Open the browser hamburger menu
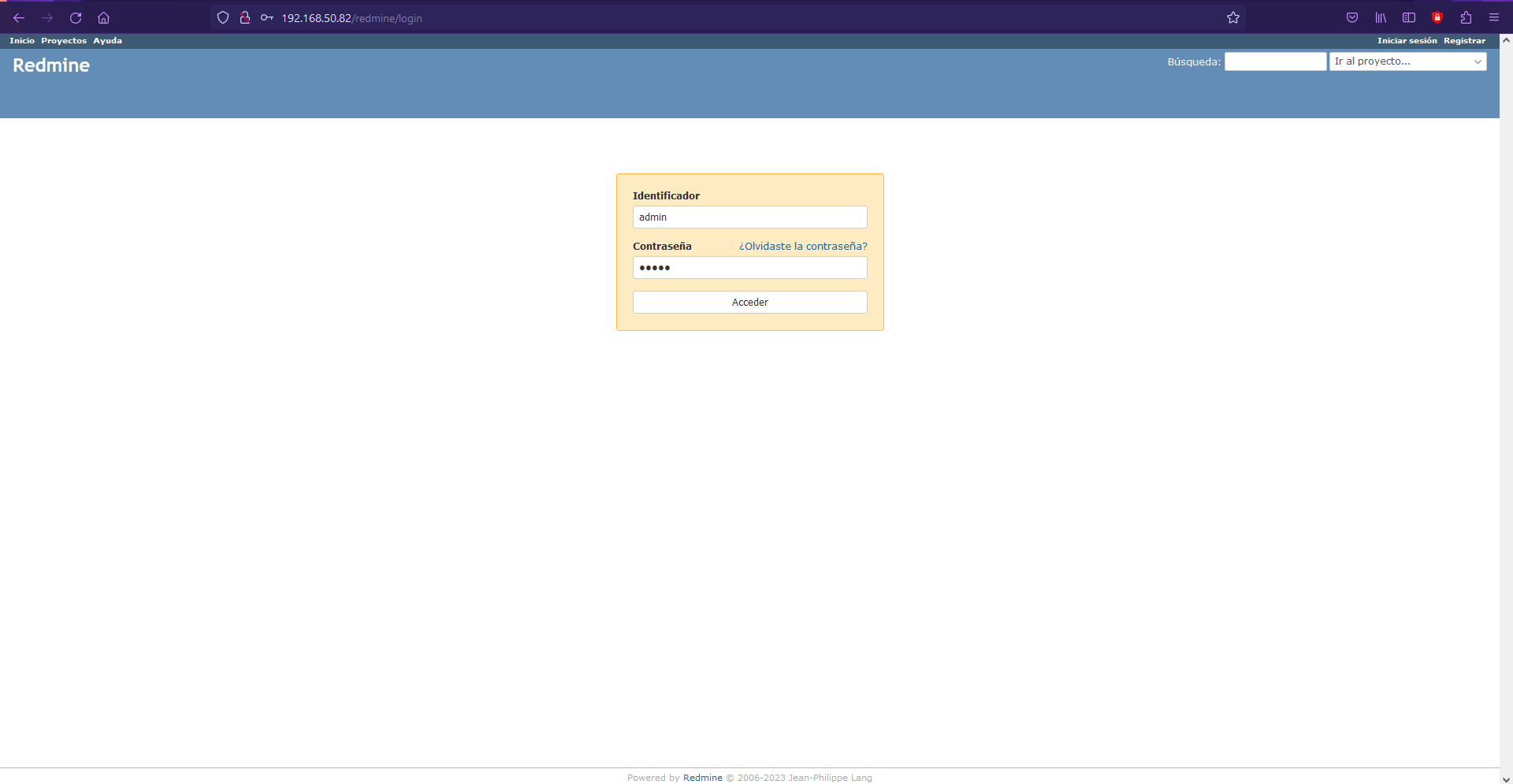 coord(1494,17)
